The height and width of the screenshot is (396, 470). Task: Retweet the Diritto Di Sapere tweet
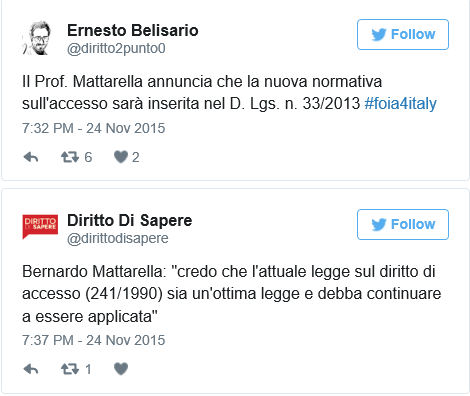70,369
